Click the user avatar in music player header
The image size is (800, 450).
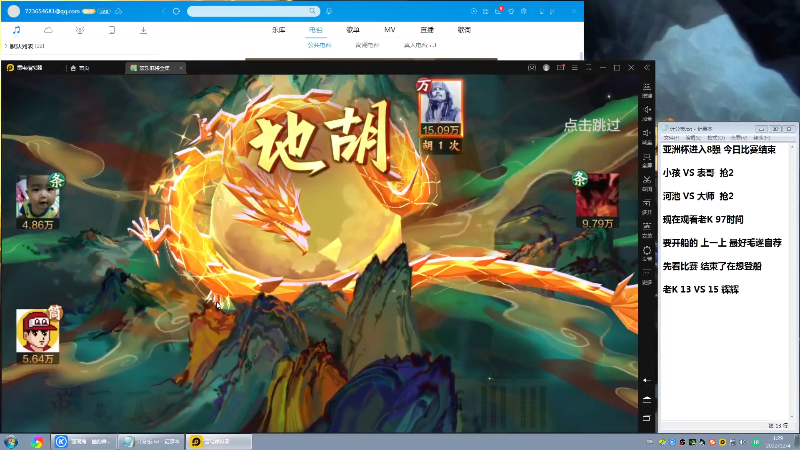[x=14, y=11]
